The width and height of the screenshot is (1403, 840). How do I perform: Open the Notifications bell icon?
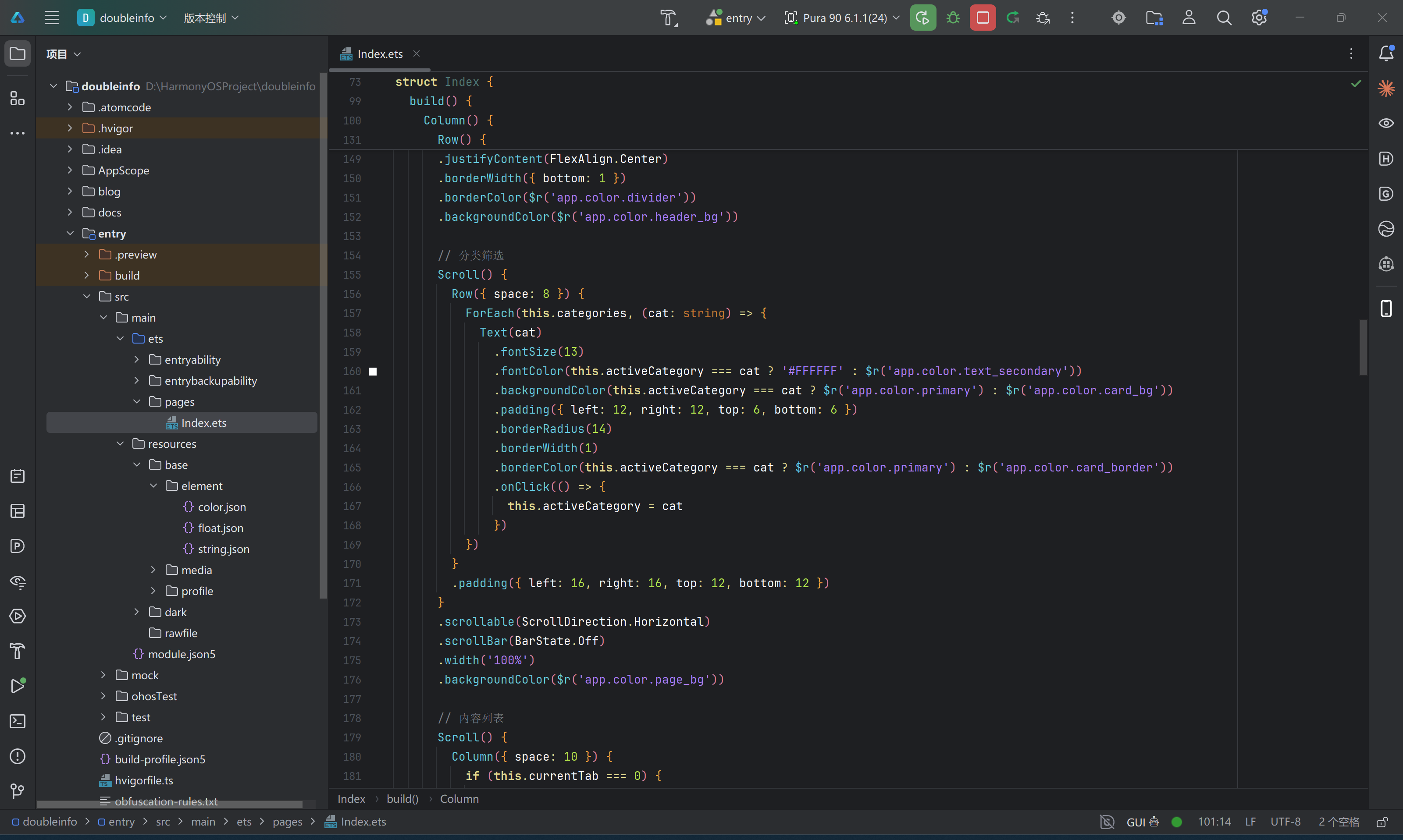coord(1386,53)
